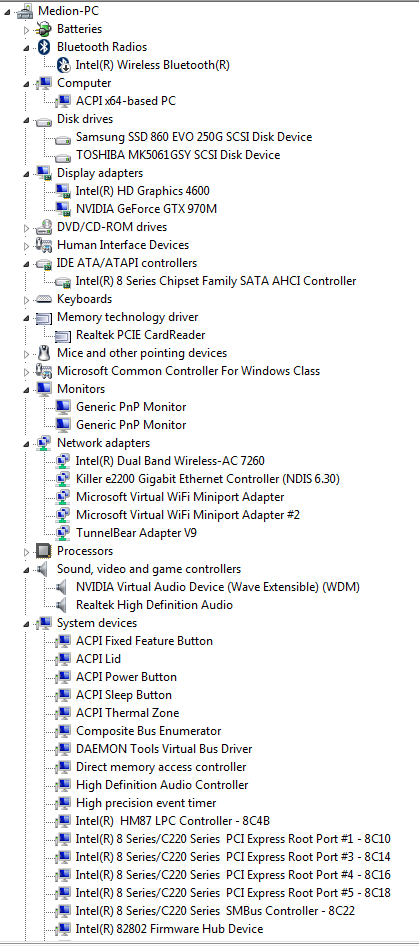Select Intel Dual Band Wireless-AC 7260
Viewport: 419px width, 946px height.
pyautogui.click(x=170, y=461)
